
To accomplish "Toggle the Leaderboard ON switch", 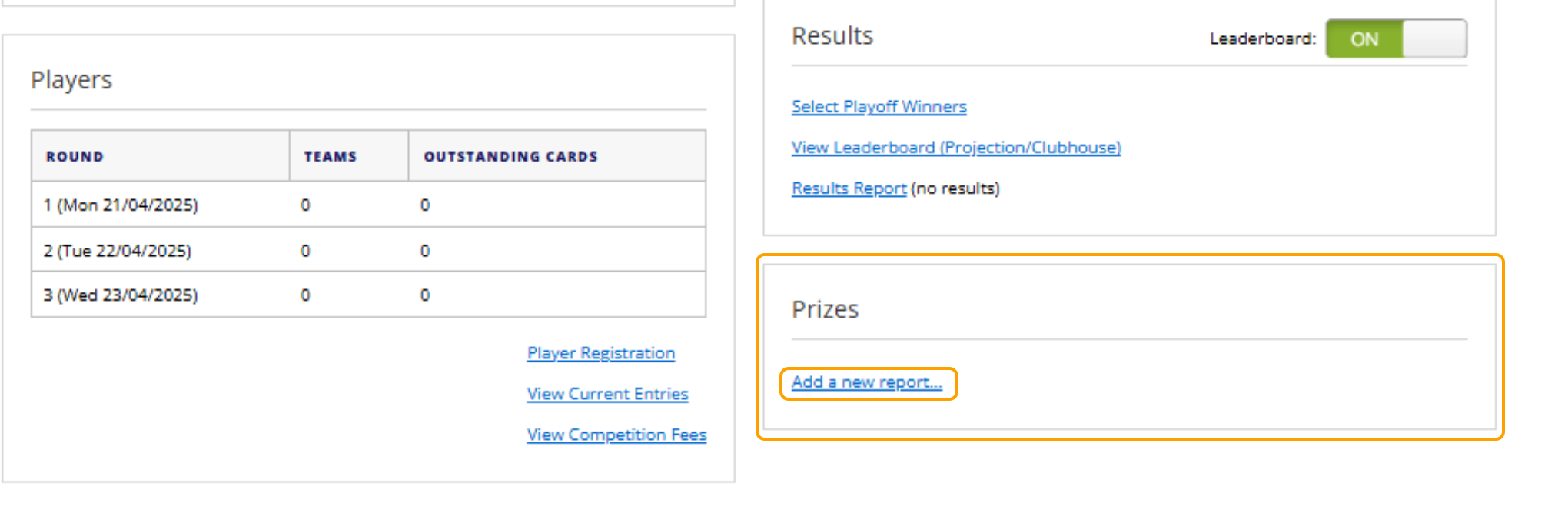I will pyautogui.click(x=1395, y=38).
